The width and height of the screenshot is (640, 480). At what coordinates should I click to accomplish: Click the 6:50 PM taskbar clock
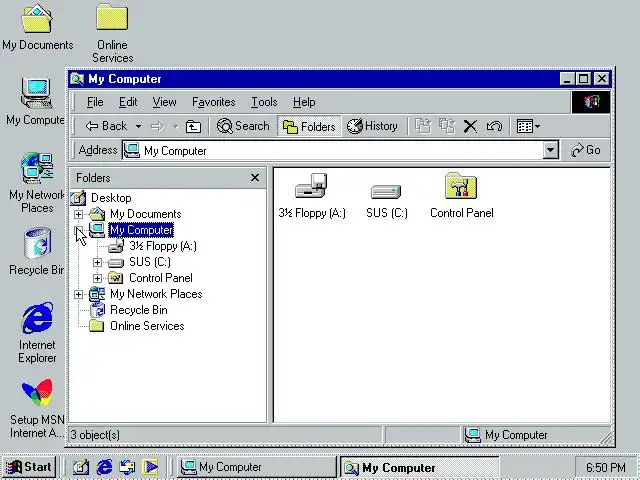(606, 467)
